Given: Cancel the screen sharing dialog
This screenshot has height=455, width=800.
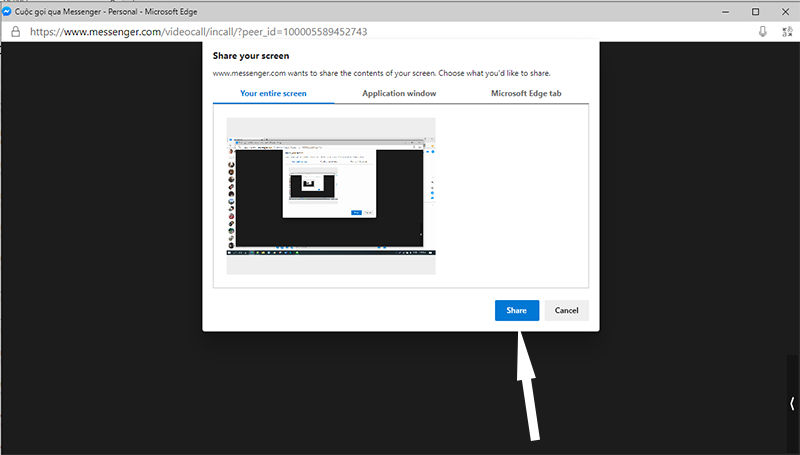Looking at the screenshot, I should click(x=567, y=311).
